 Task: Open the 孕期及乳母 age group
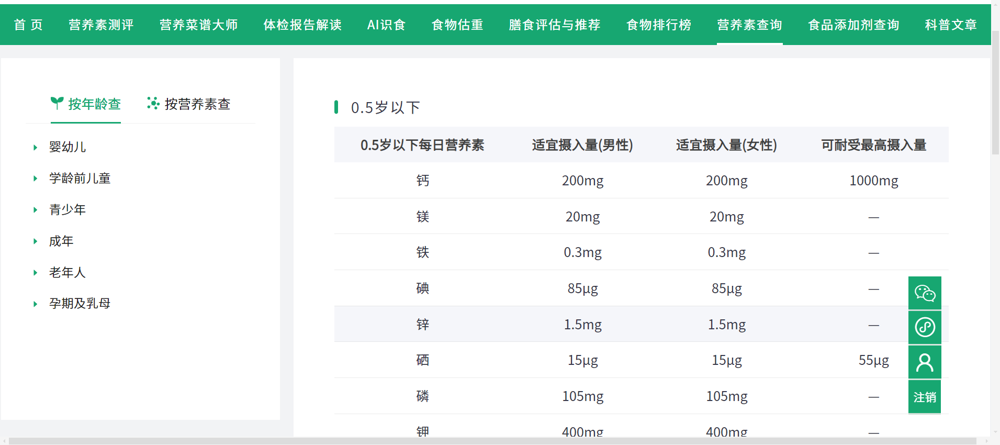[x=79, y=303]
